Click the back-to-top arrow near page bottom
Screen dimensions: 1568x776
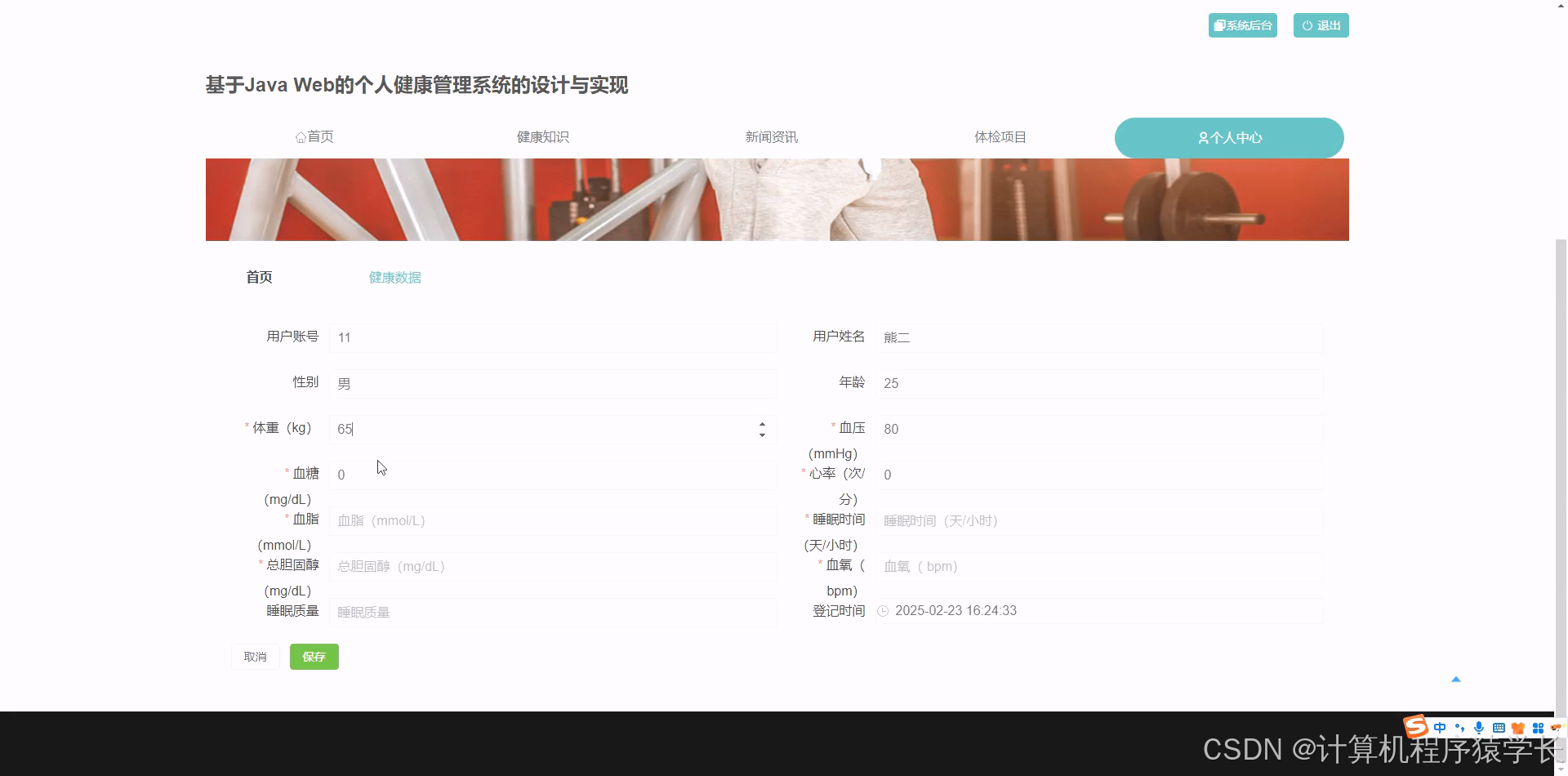(x=1456, y=679)
